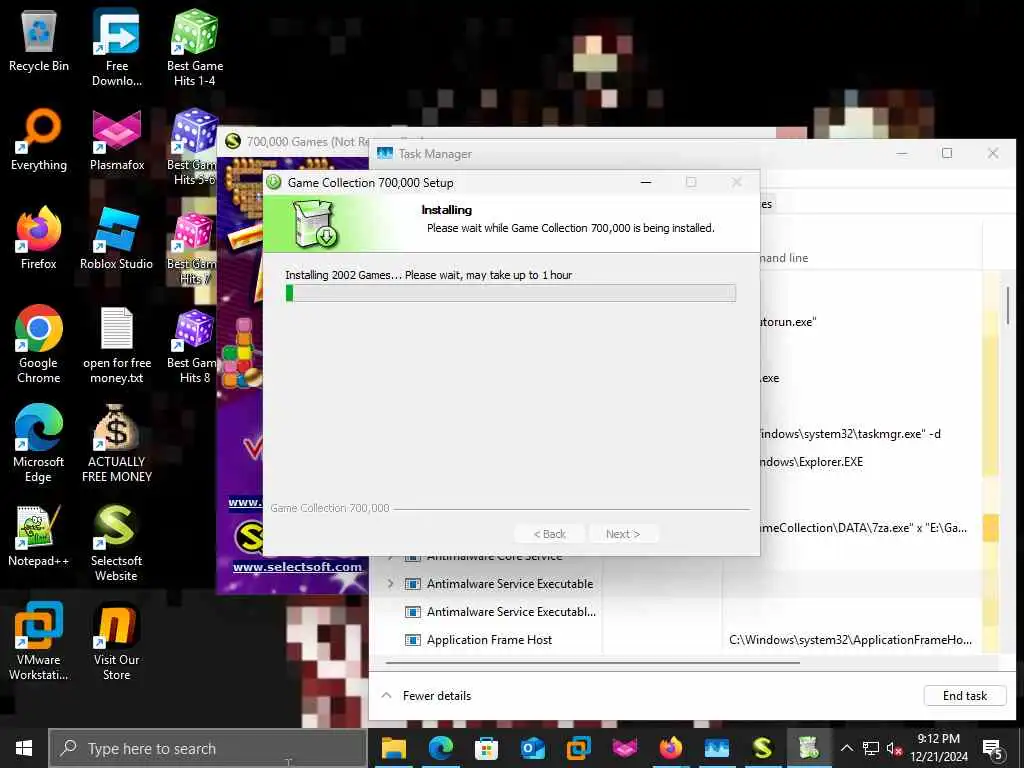Click the 700,000 Games window title
This screenshot has width=1024, height=768.
307,141
